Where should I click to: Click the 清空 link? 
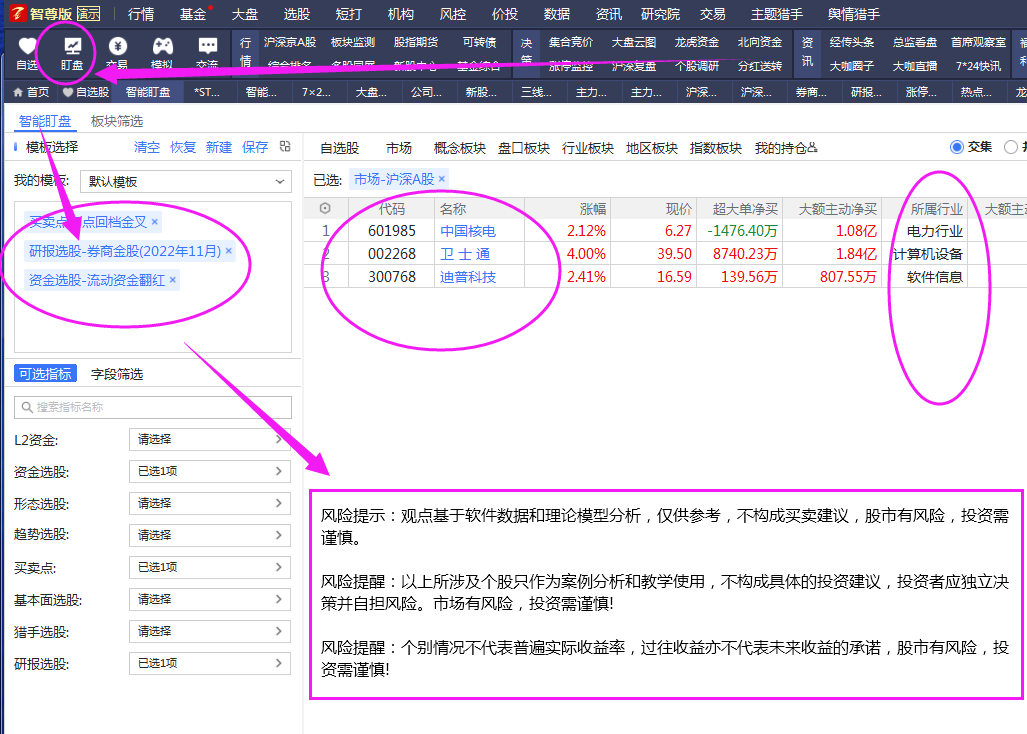(147, 147)
